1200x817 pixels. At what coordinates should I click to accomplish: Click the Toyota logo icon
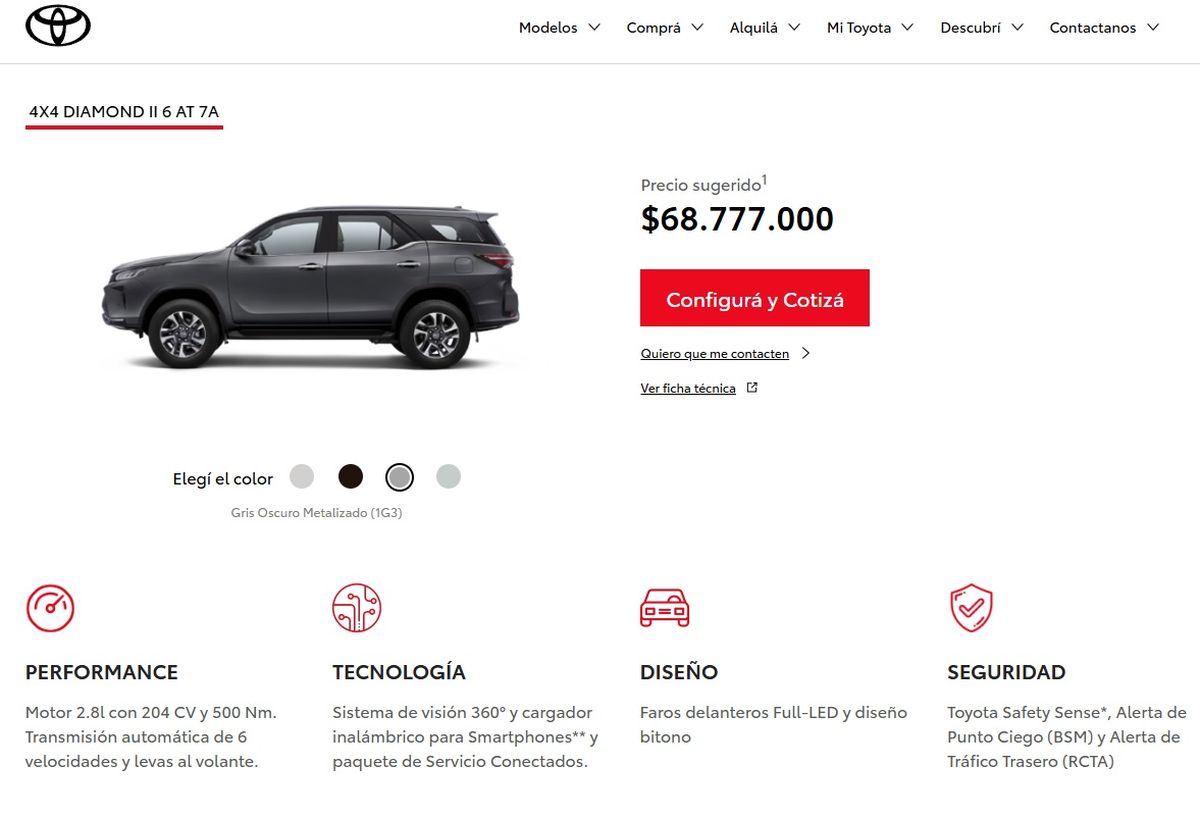pyautogui.click(x=58, y=27)
